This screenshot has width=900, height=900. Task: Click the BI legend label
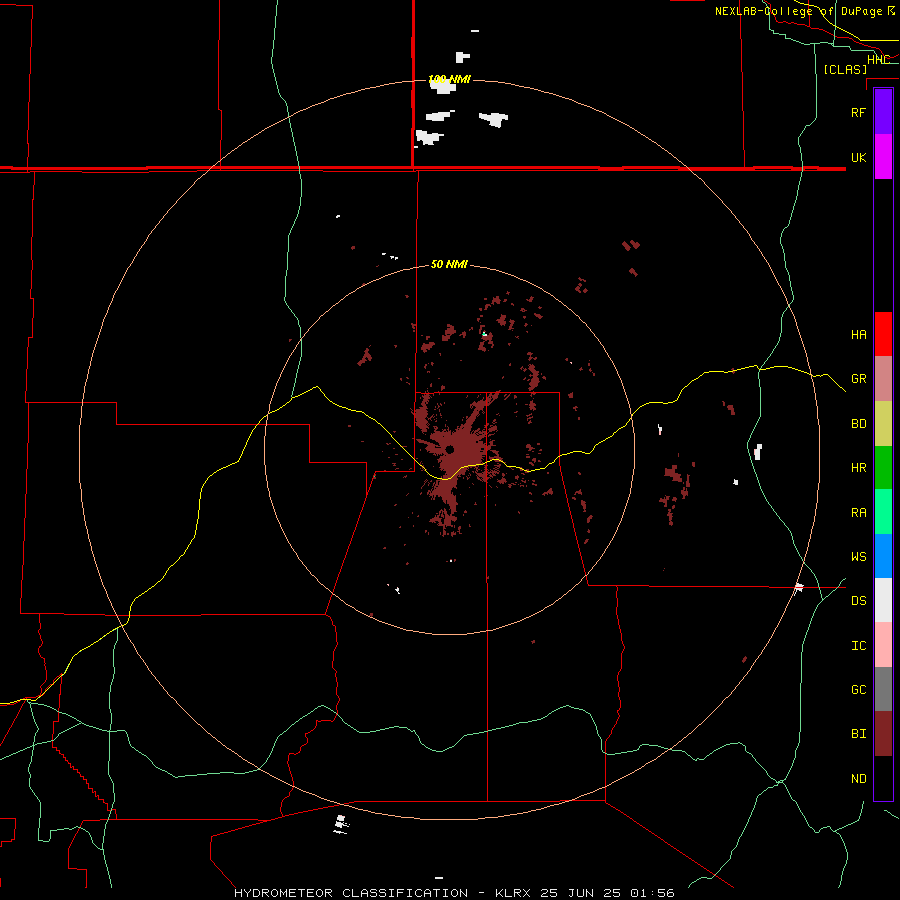(x=858, y=734)
